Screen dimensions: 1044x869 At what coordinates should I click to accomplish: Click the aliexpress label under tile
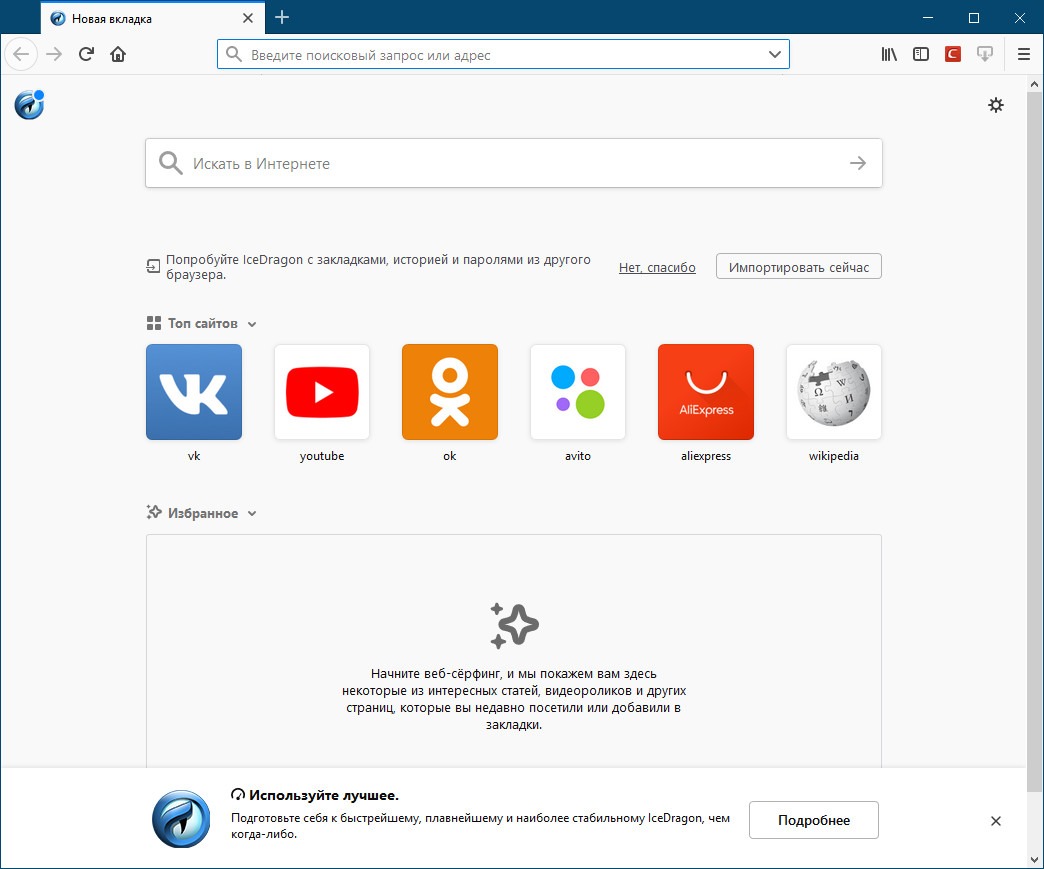pyautogui.click(x=706, y=456)
